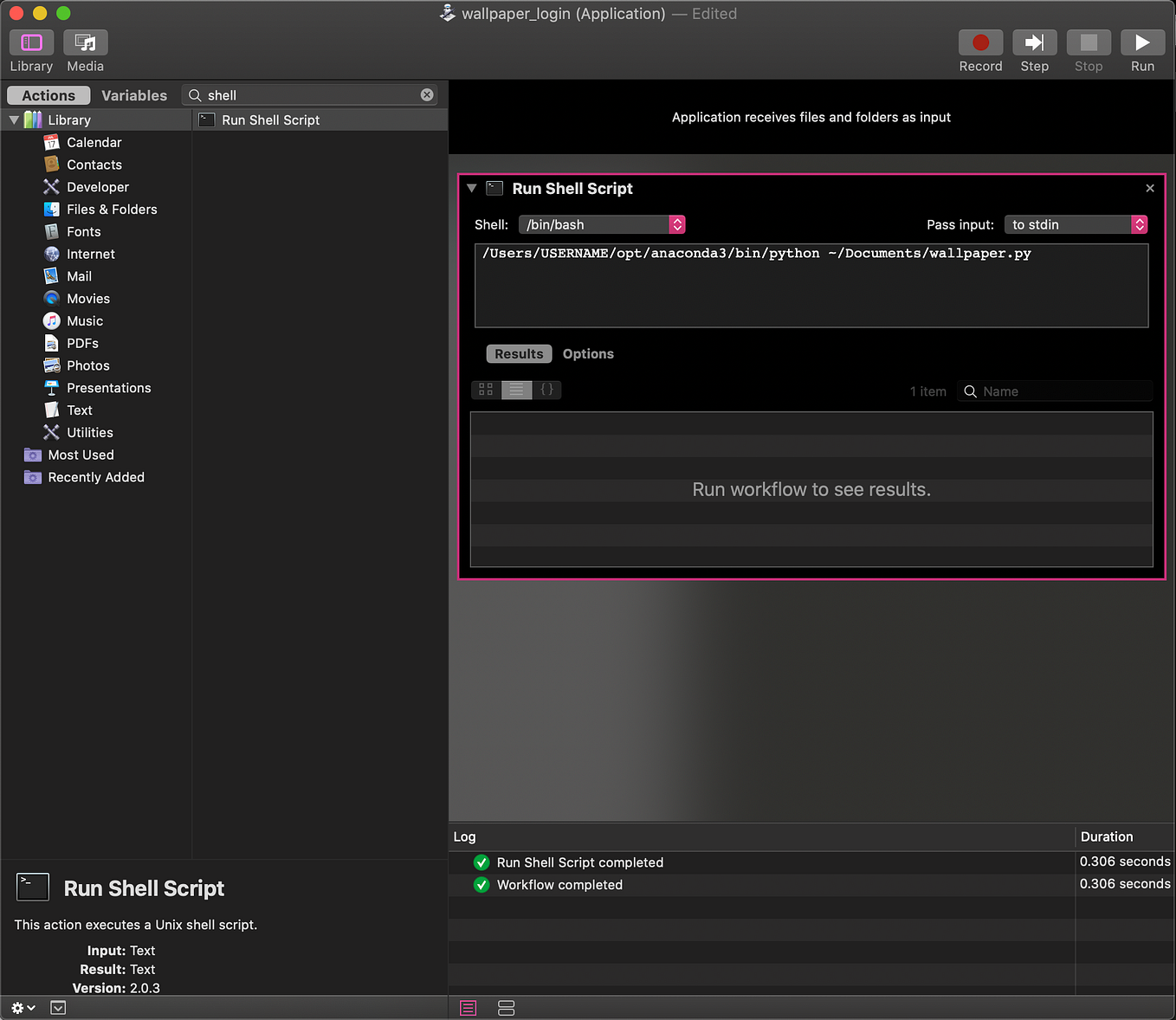This screenshot has height=1020, width=1176.
Task: Open the Shell /bin/bash dropdown
Action: point(602,224)
